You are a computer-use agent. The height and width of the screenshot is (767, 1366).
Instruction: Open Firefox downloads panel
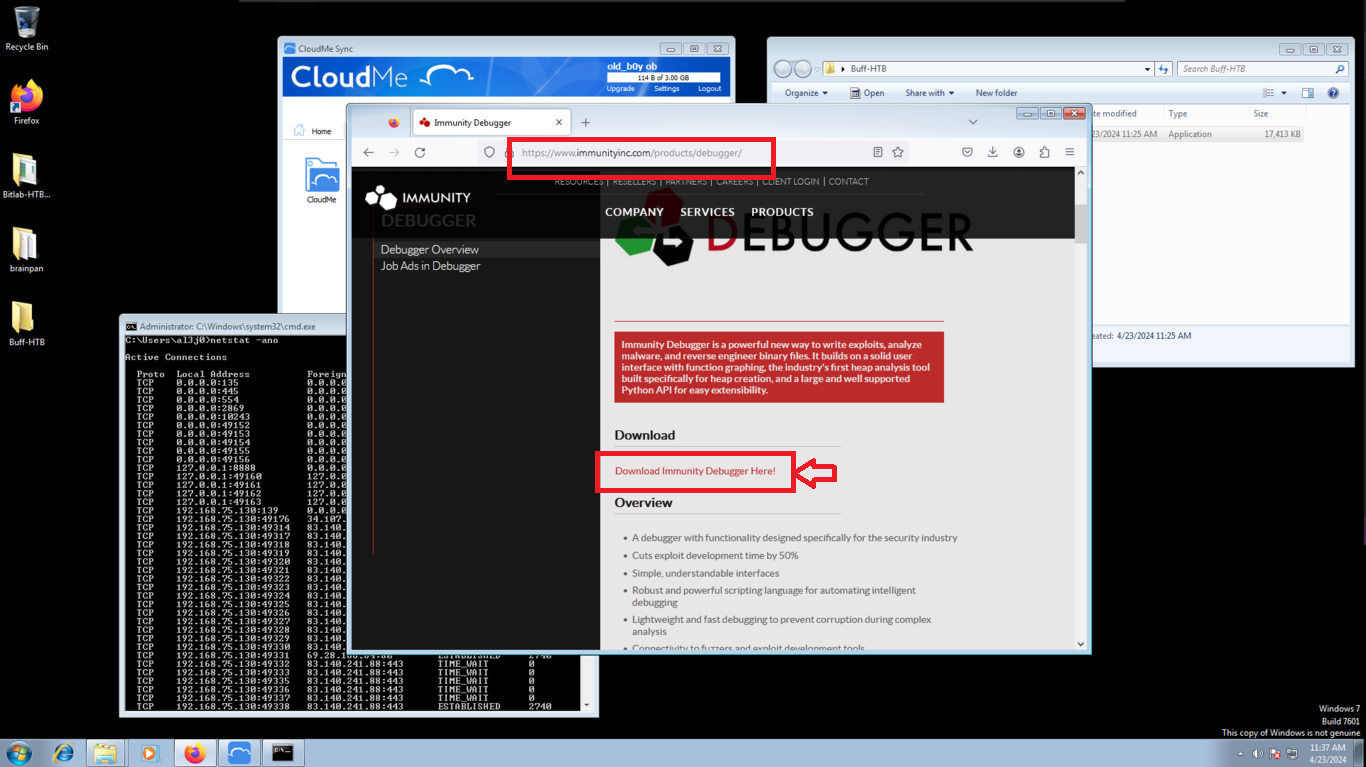pos(993,152)
